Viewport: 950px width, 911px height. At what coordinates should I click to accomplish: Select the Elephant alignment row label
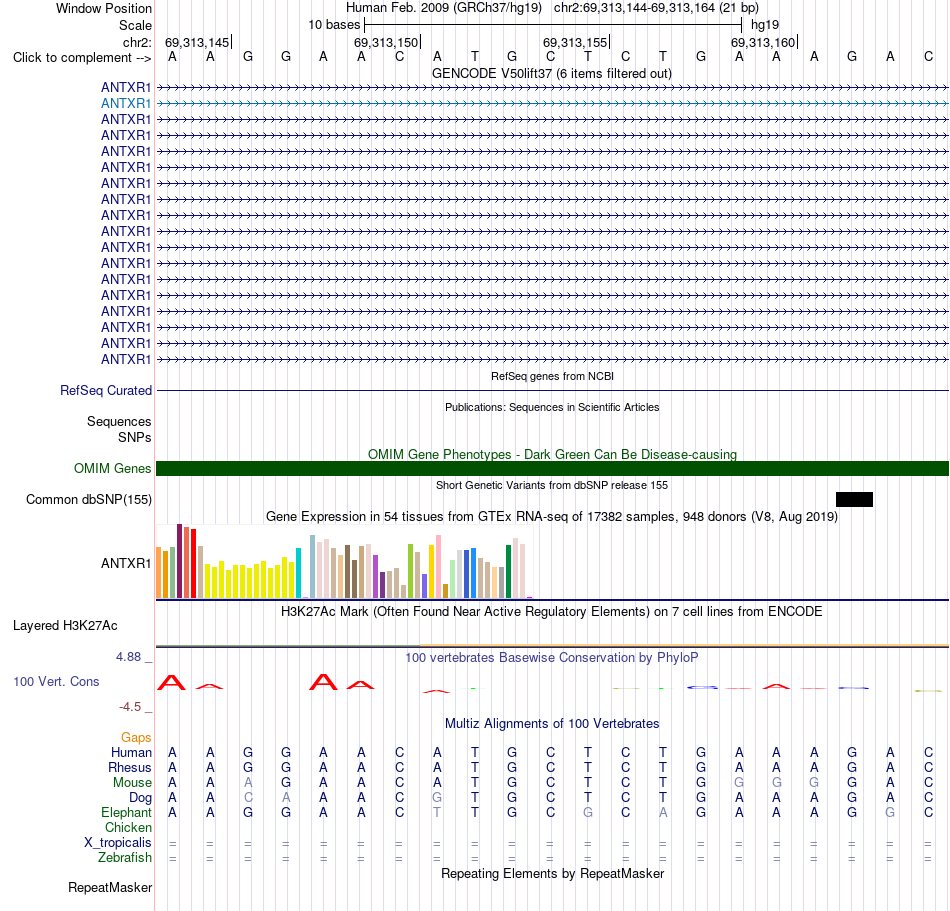[126, 813]
